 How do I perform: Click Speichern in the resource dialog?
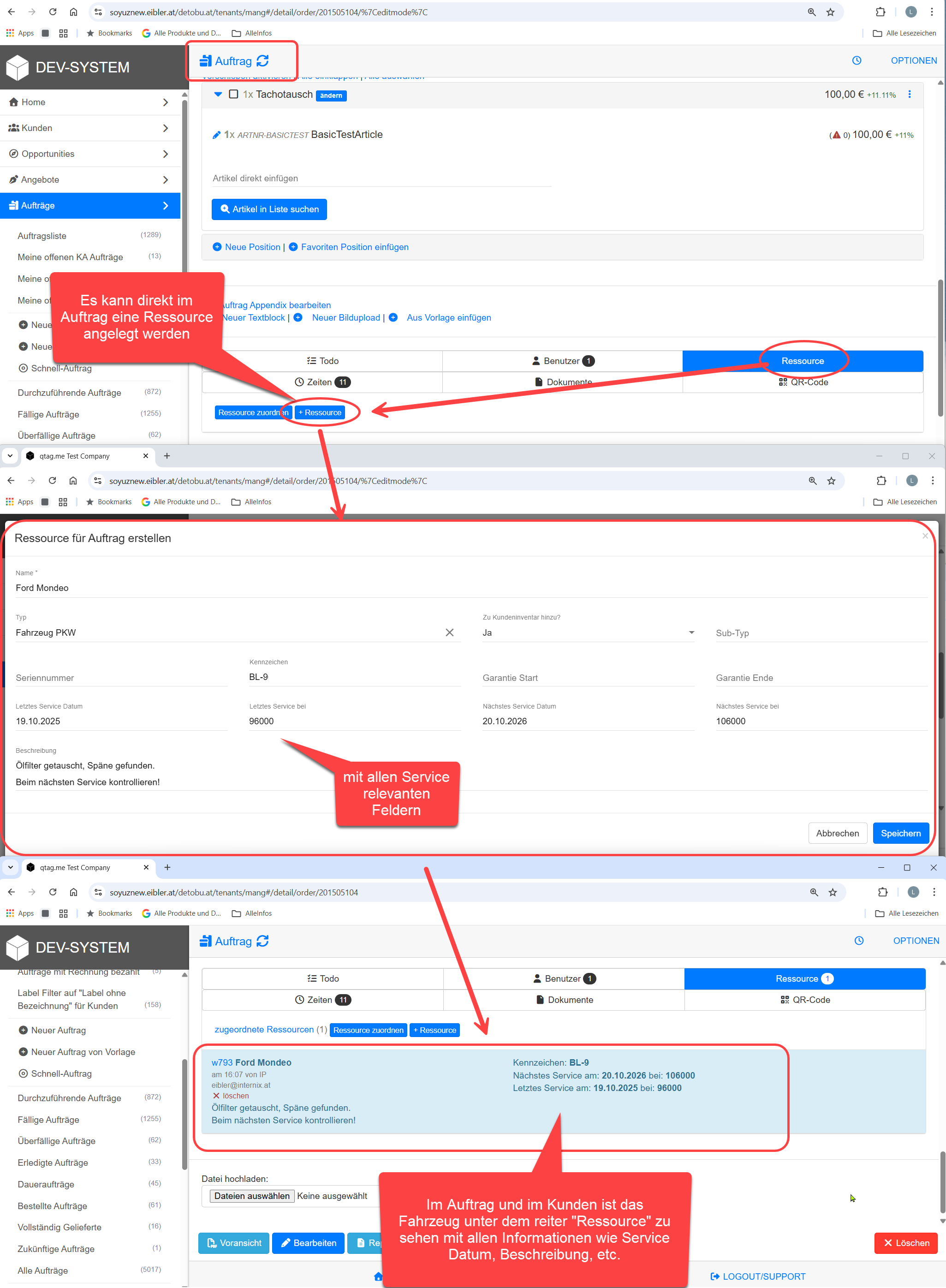[901, 833]
